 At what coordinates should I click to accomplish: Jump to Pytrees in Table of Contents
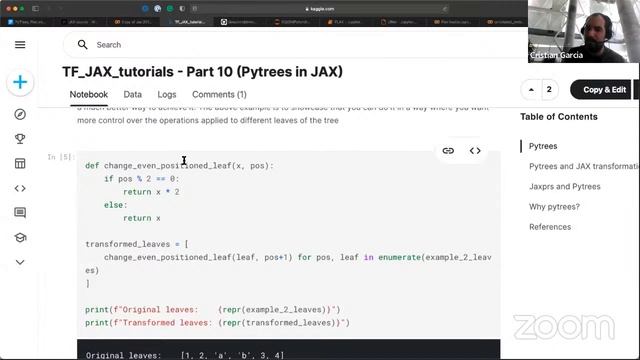click(543, 146)
